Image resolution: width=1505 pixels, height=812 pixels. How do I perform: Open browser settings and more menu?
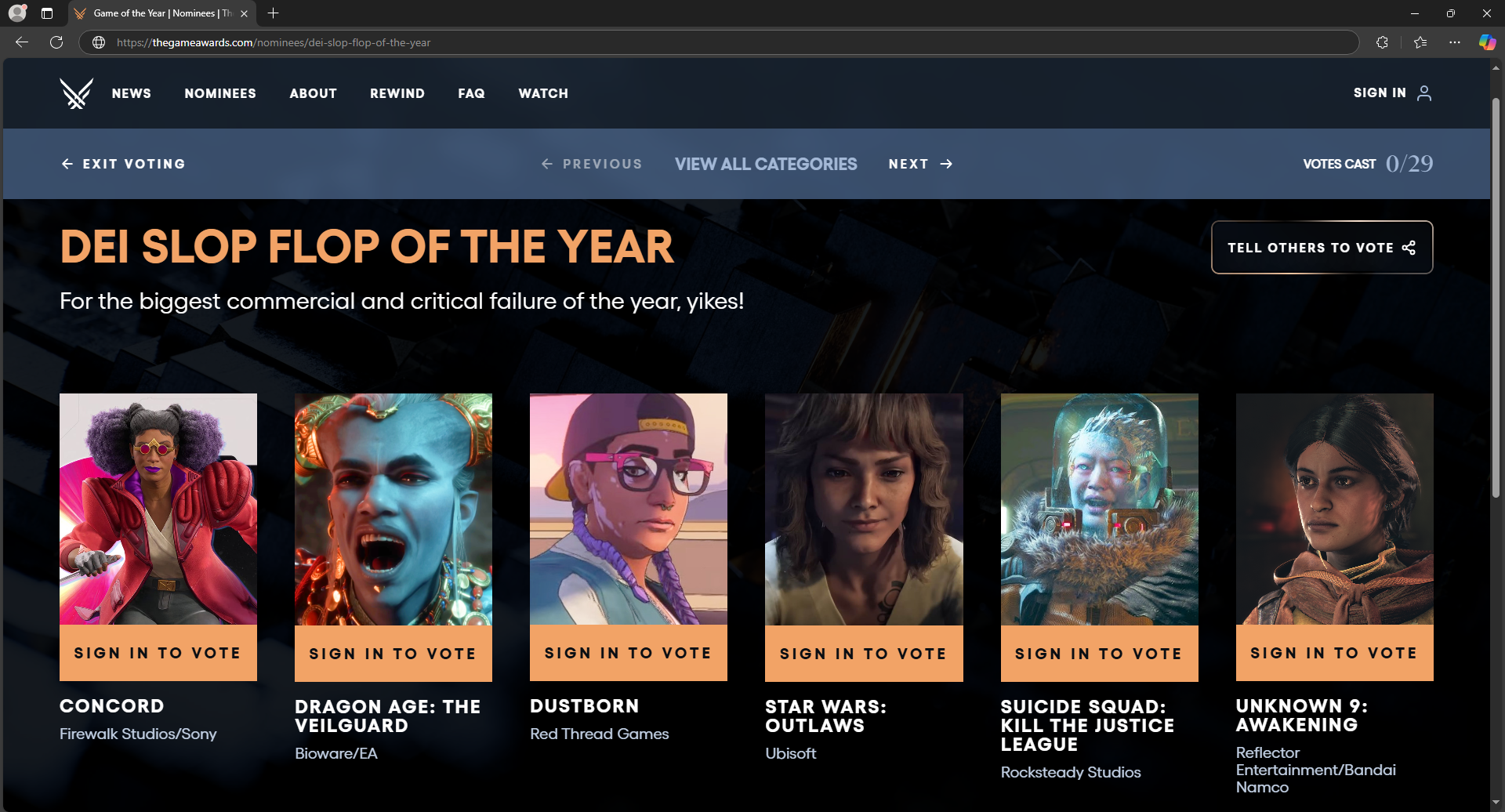[1455, 42]
